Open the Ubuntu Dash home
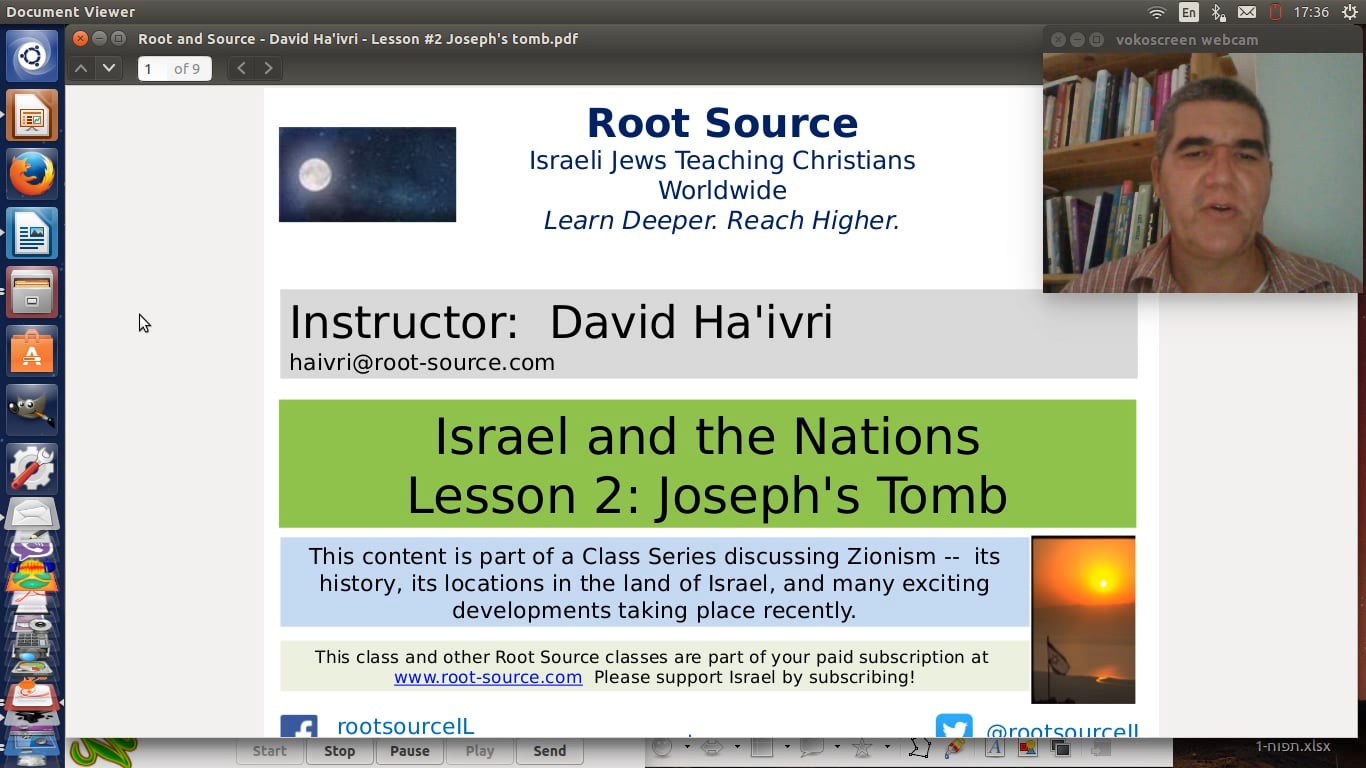Image resolution: width=1366 pixels, height=768 pixels. [32, 57]
